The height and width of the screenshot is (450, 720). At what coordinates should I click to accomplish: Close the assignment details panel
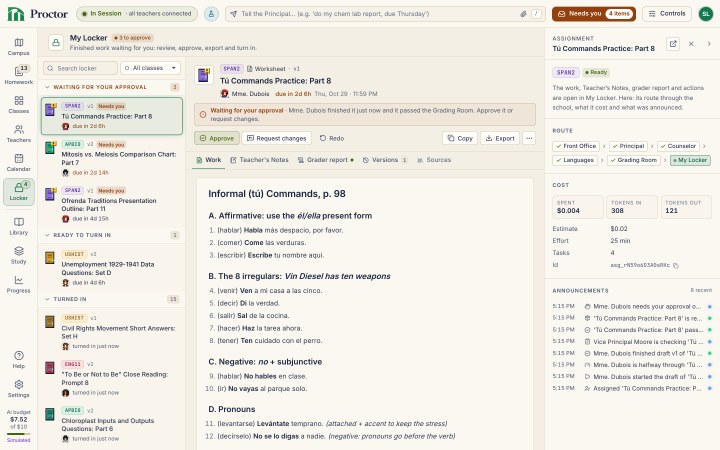point(691,44)
